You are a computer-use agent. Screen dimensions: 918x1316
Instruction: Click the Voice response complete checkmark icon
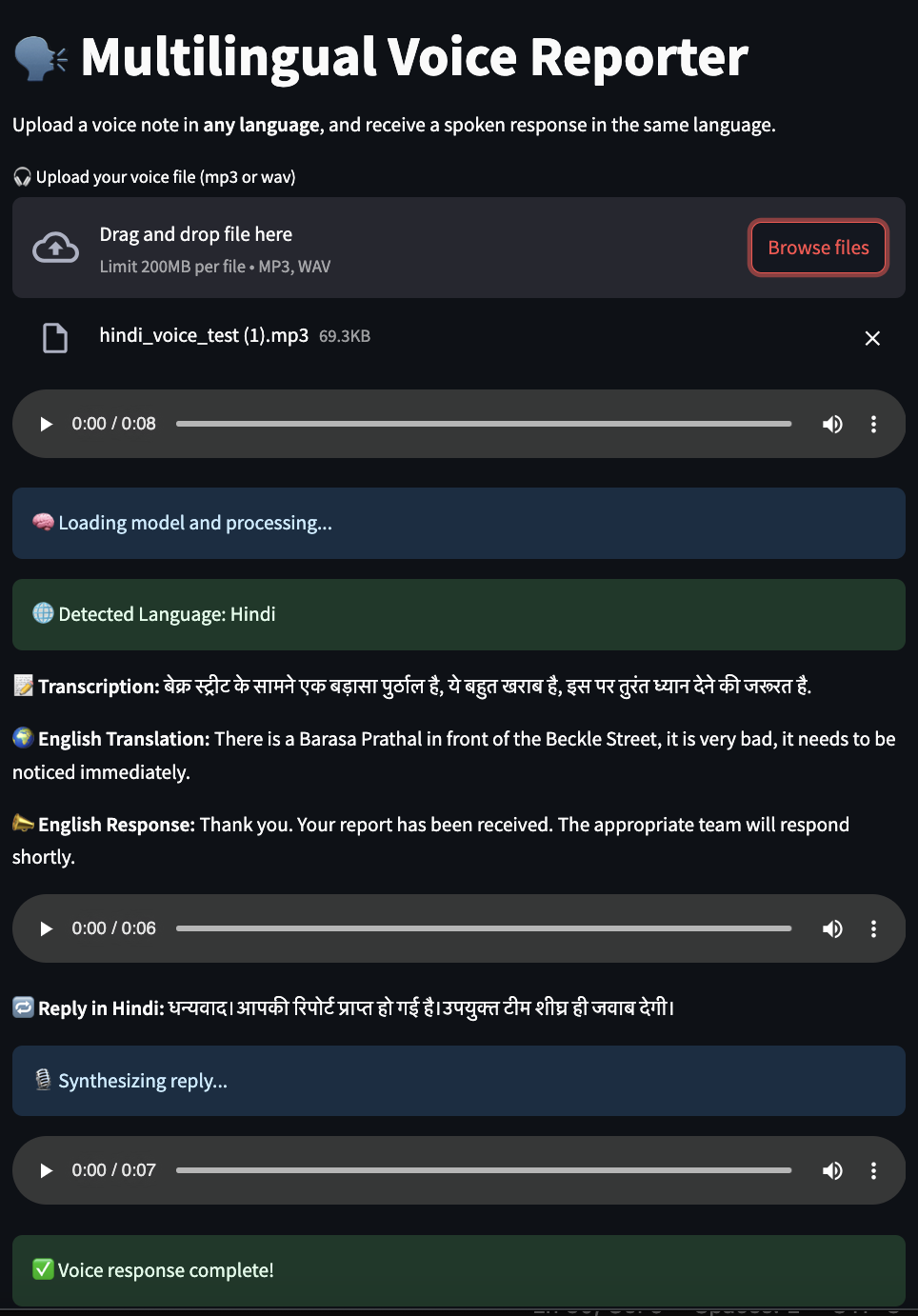[43, 1269]
